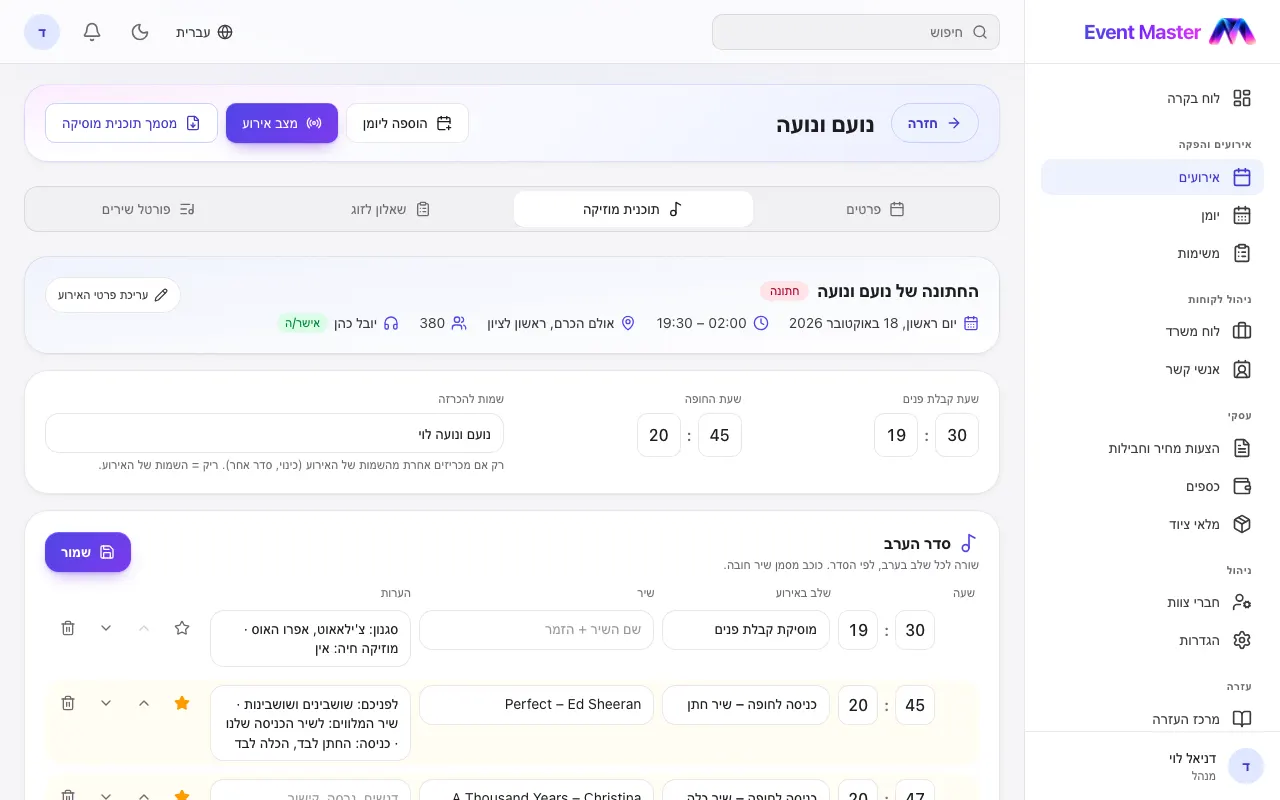The height and width of the screenshot is (800, 1280).
Task: Click the חזרה back arrow button
Action: point(935,123)
